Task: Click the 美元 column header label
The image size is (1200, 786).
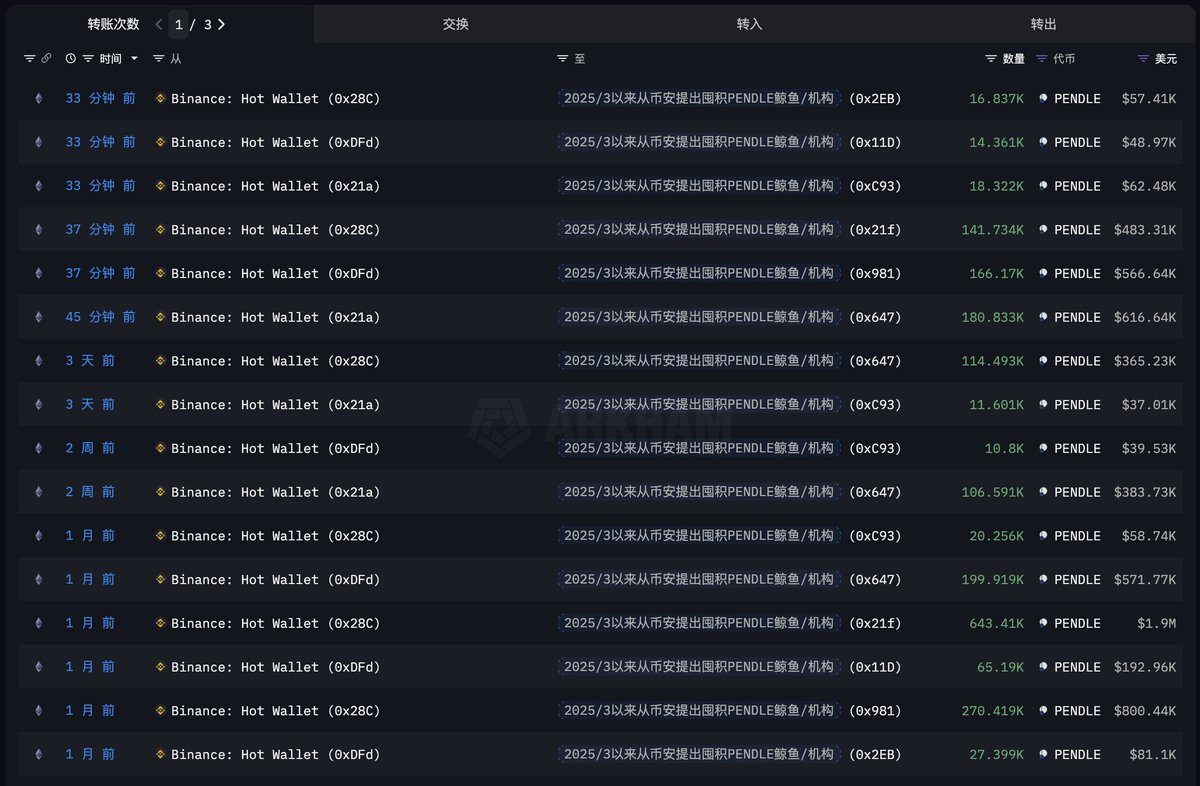Action: 1166,59
